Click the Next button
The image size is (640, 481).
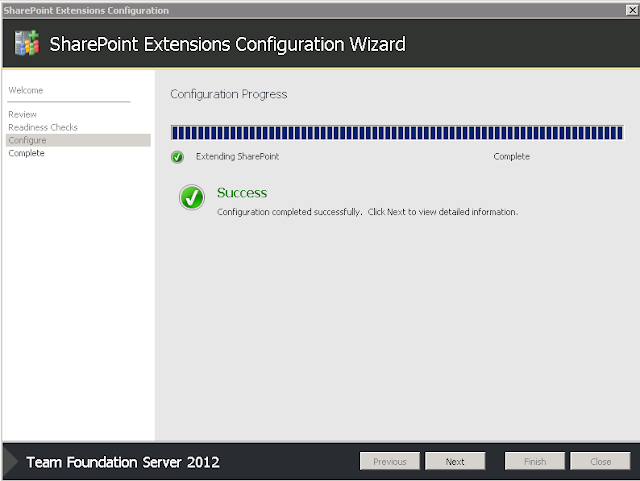(455, 461)
